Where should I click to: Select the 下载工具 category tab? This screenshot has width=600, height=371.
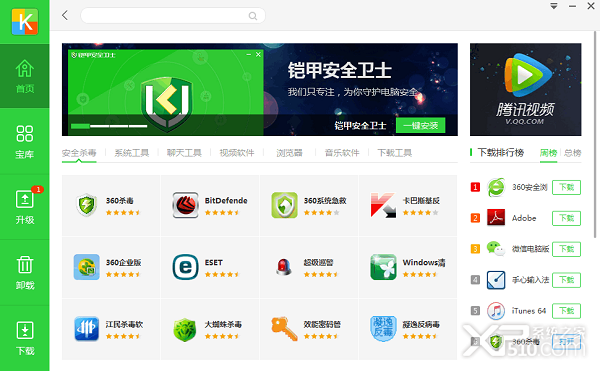tap(395, 153)
